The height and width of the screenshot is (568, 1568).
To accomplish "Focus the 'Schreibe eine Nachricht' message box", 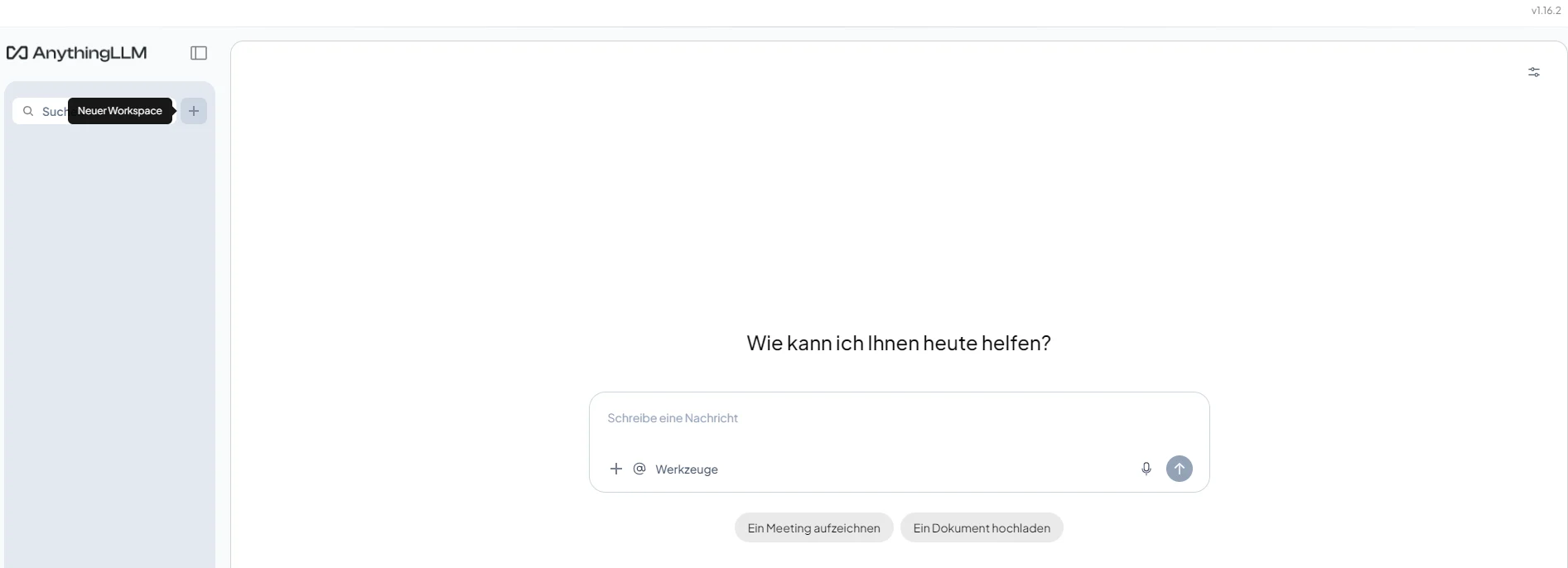I will (x=899, y=418).
